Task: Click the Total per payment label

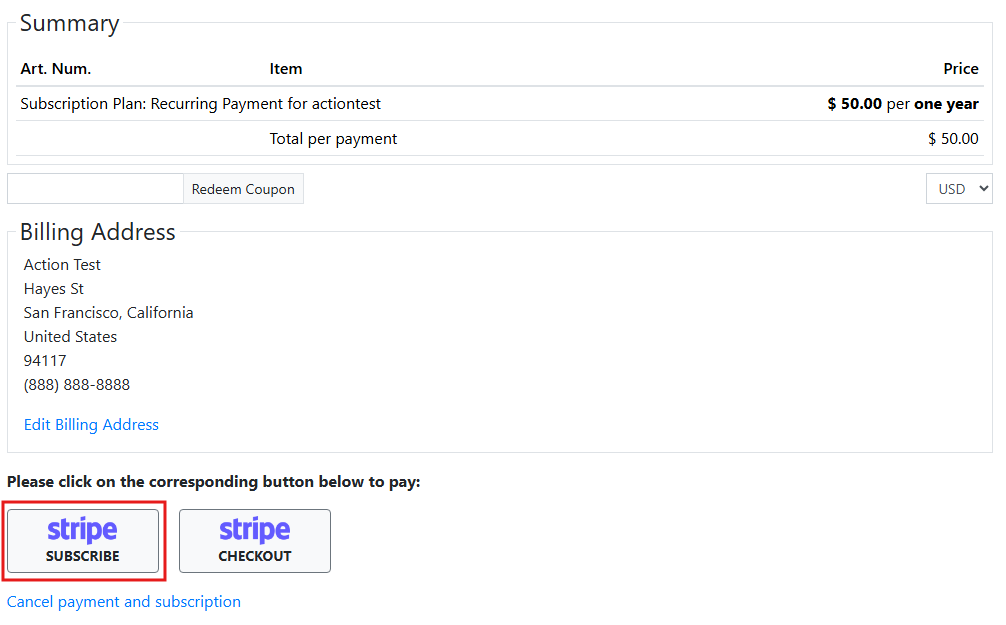Action: pos(333,139)
